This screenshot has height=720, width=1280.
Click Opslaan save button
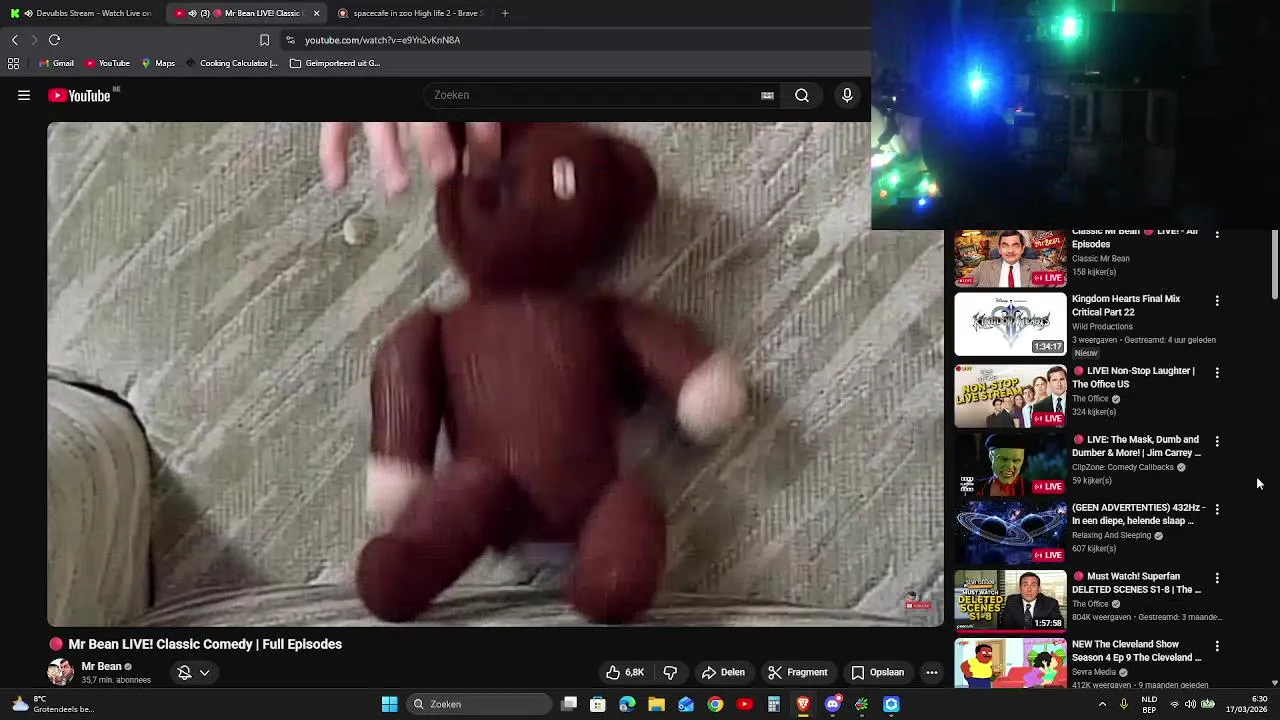click(877, 672)
